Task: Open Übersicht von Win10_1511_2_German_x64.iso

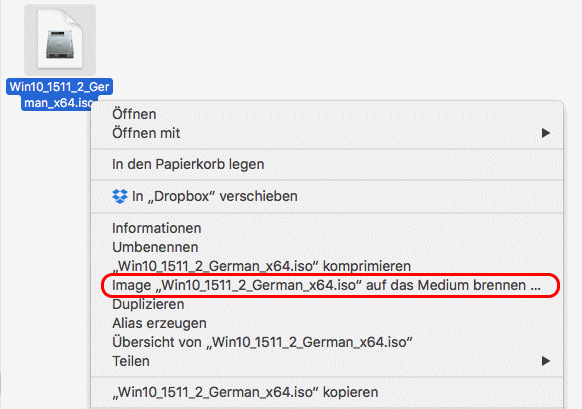Action: tap(327, 342)
